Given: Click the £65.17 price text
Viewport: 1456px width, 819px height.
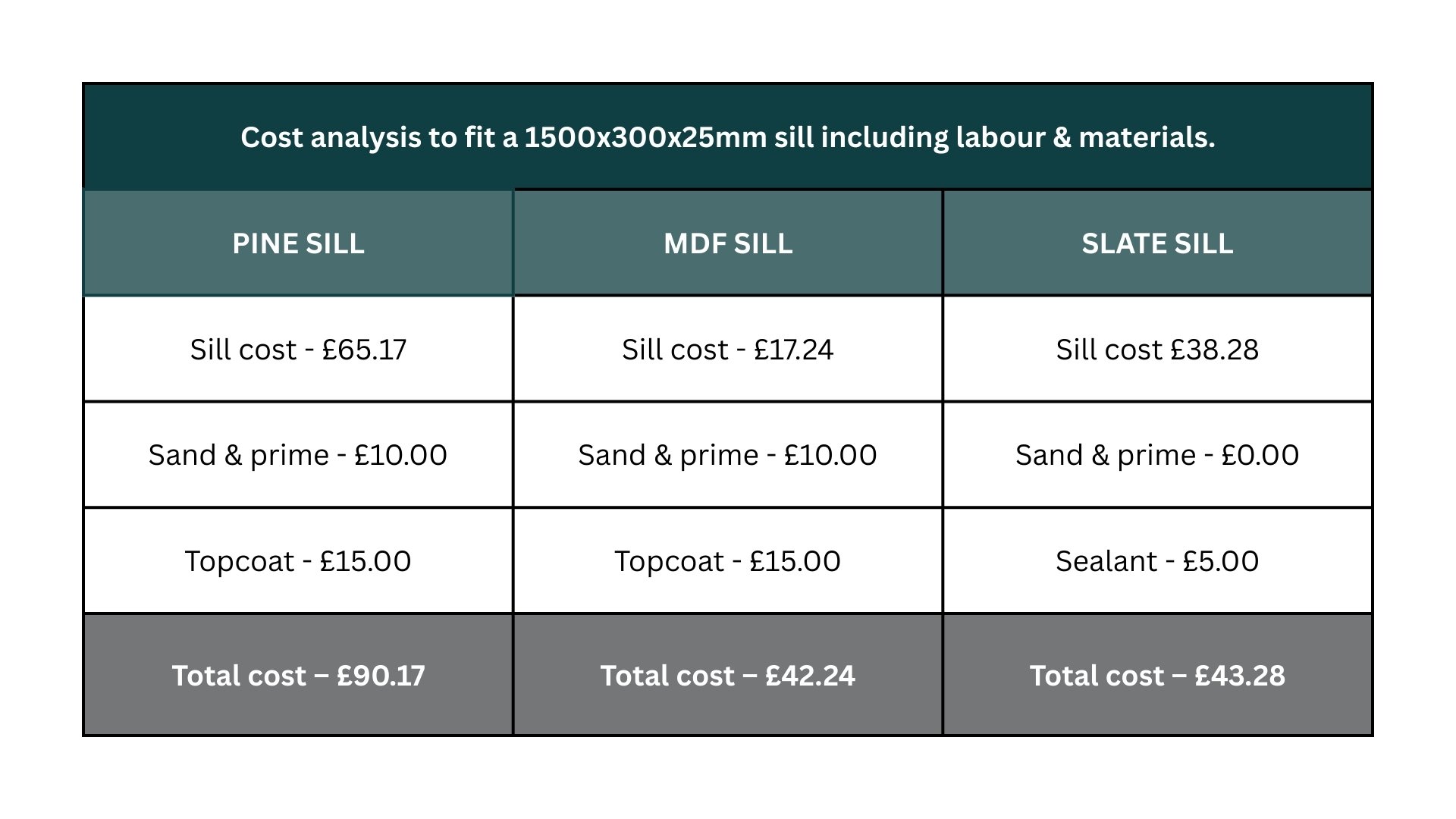Looking at the screenshot, I should (x=365, y=350).
